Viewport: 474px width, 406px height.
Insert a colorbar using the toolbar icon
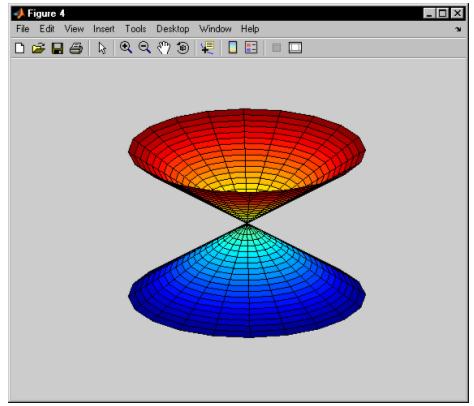point(233,48)
